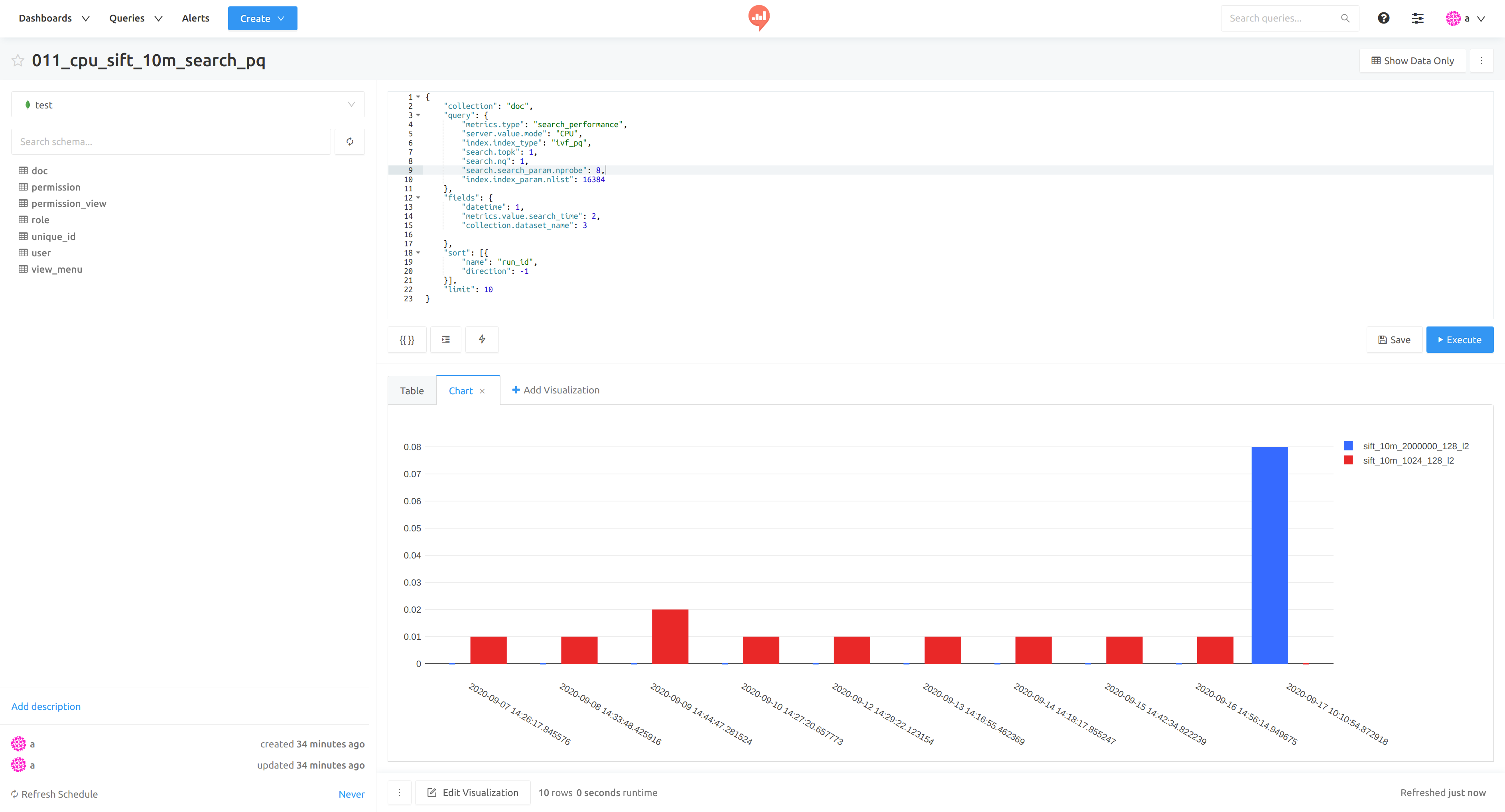Open the help question mark icon
This screenshot has height=812, width=1505.
pyautogui.click(x=1383, y=19)
